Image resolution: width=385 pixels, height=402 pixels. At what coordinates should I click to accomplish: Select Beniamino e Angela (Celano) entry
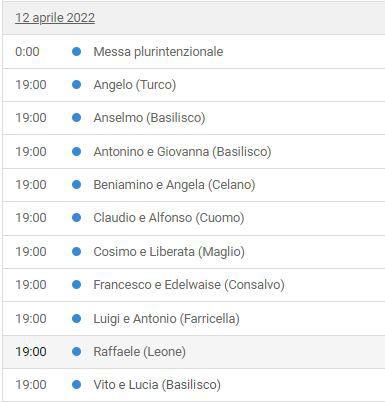(x=174, y=185)
